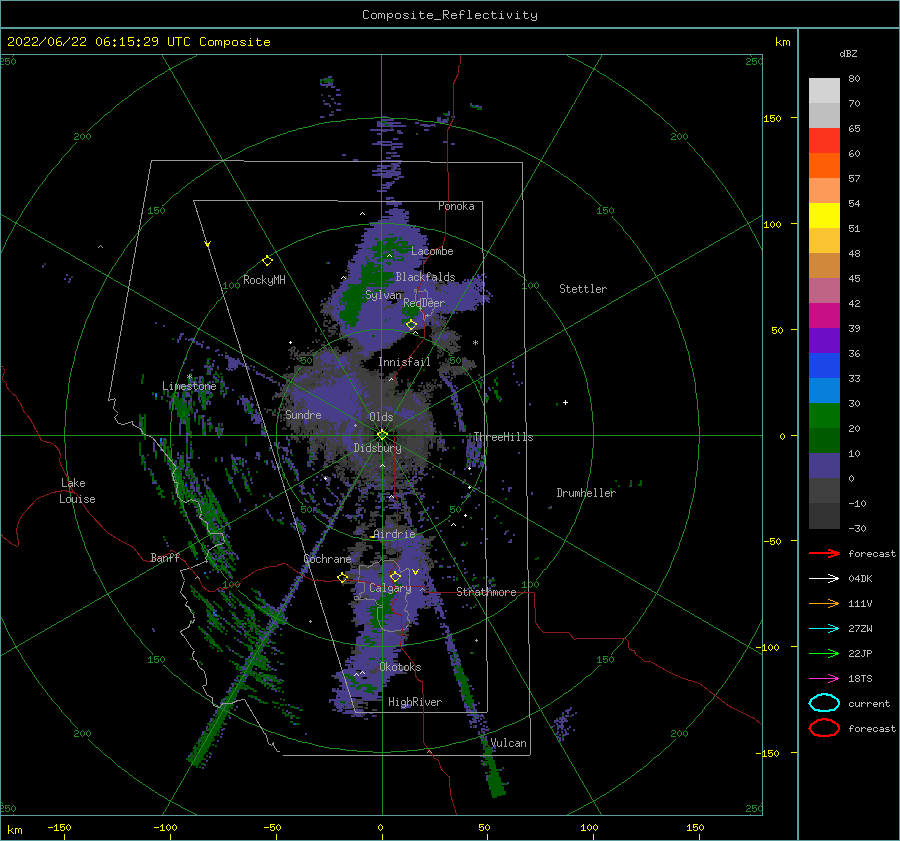
Task: Select the Blackfalds label
Action: 425,277
